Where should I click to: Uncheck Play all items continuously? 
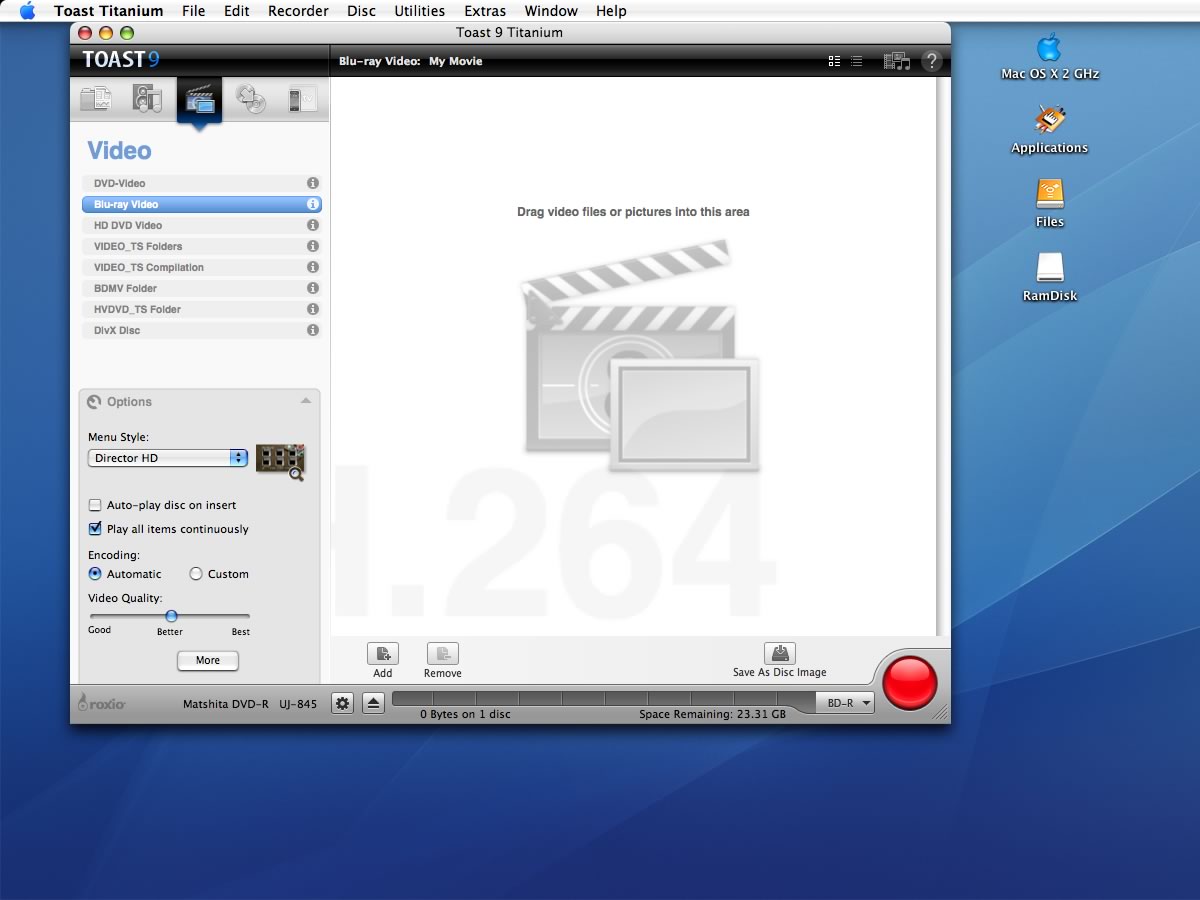pyautogui.click(x=95, y=529)
